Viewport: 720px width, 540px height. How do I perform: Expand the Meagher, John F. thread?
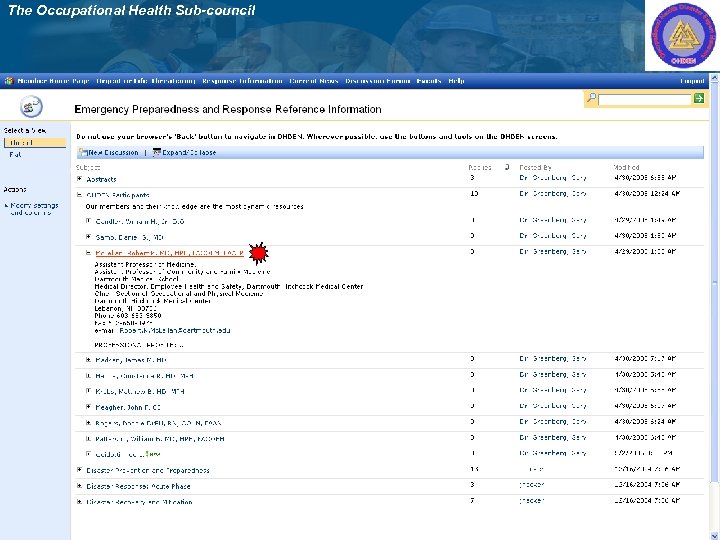tap(89, 407)
